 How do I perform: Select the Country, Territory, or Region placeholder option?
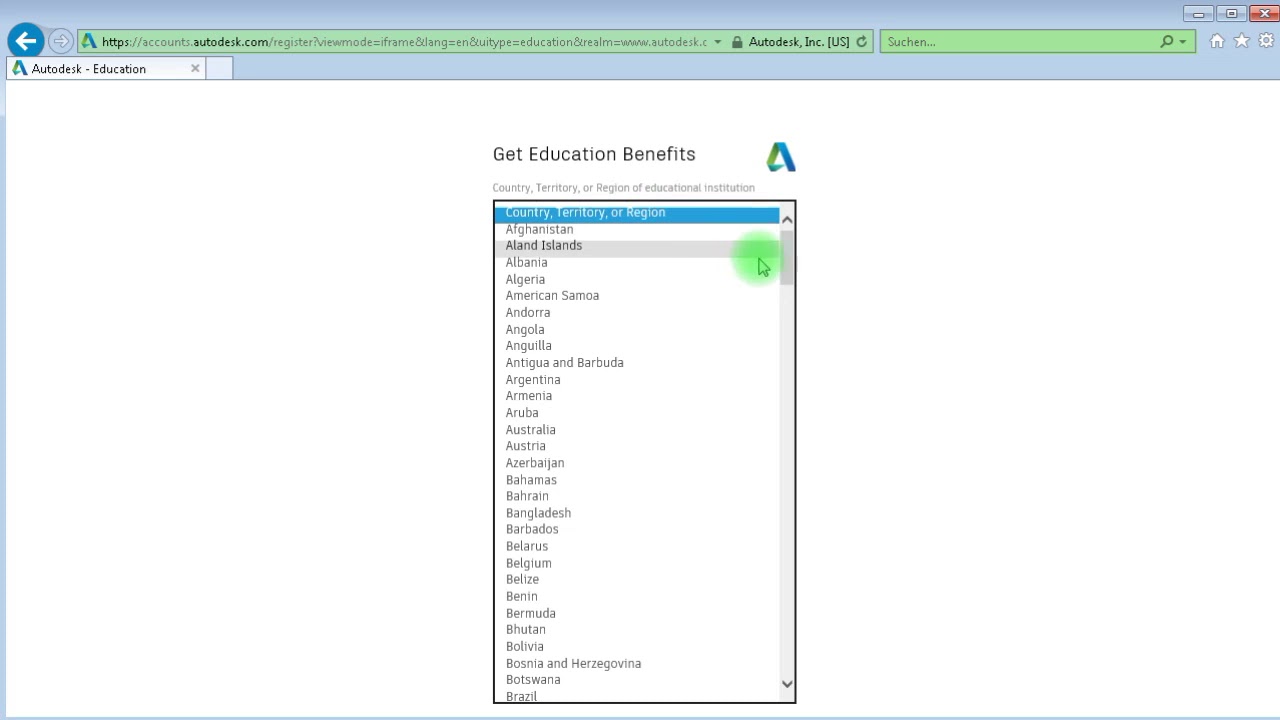point(636,212)
